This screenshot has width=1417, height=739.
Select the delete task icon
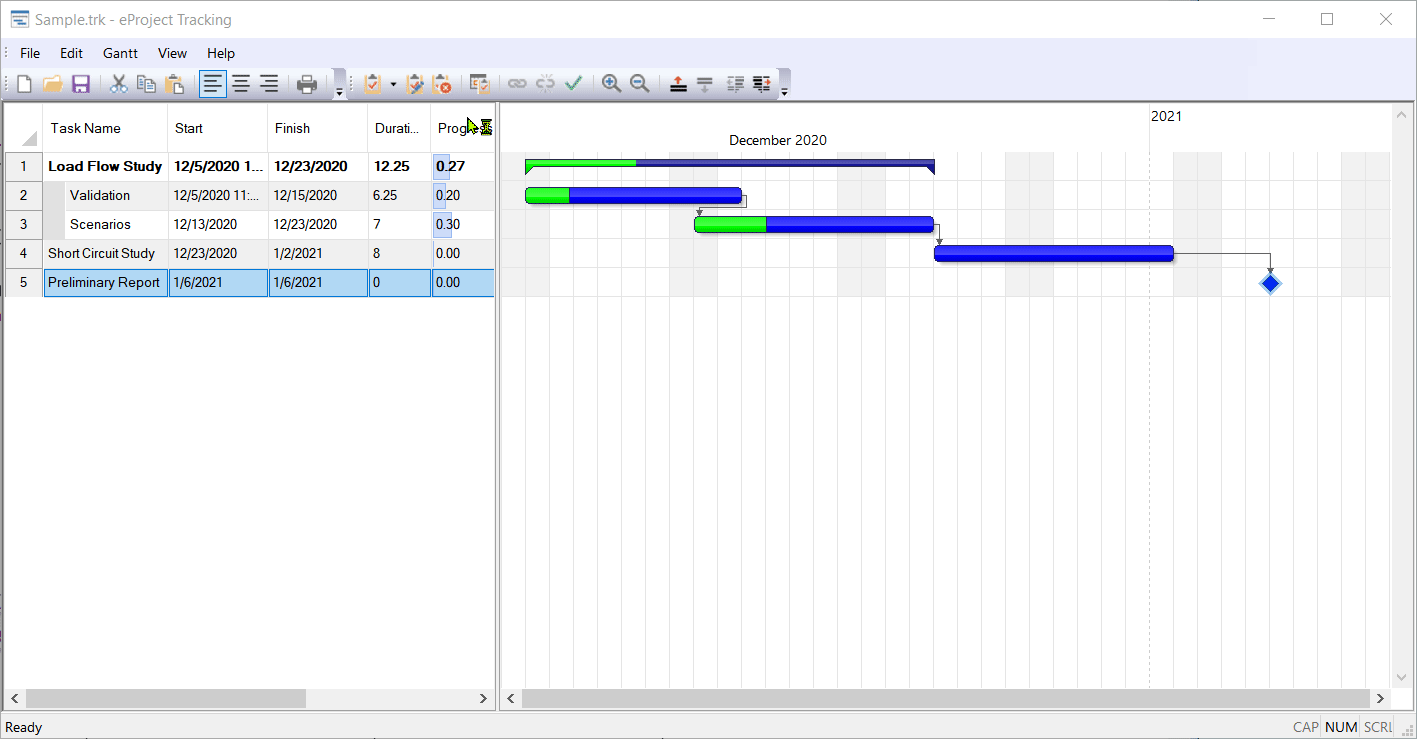click(443, 84)
